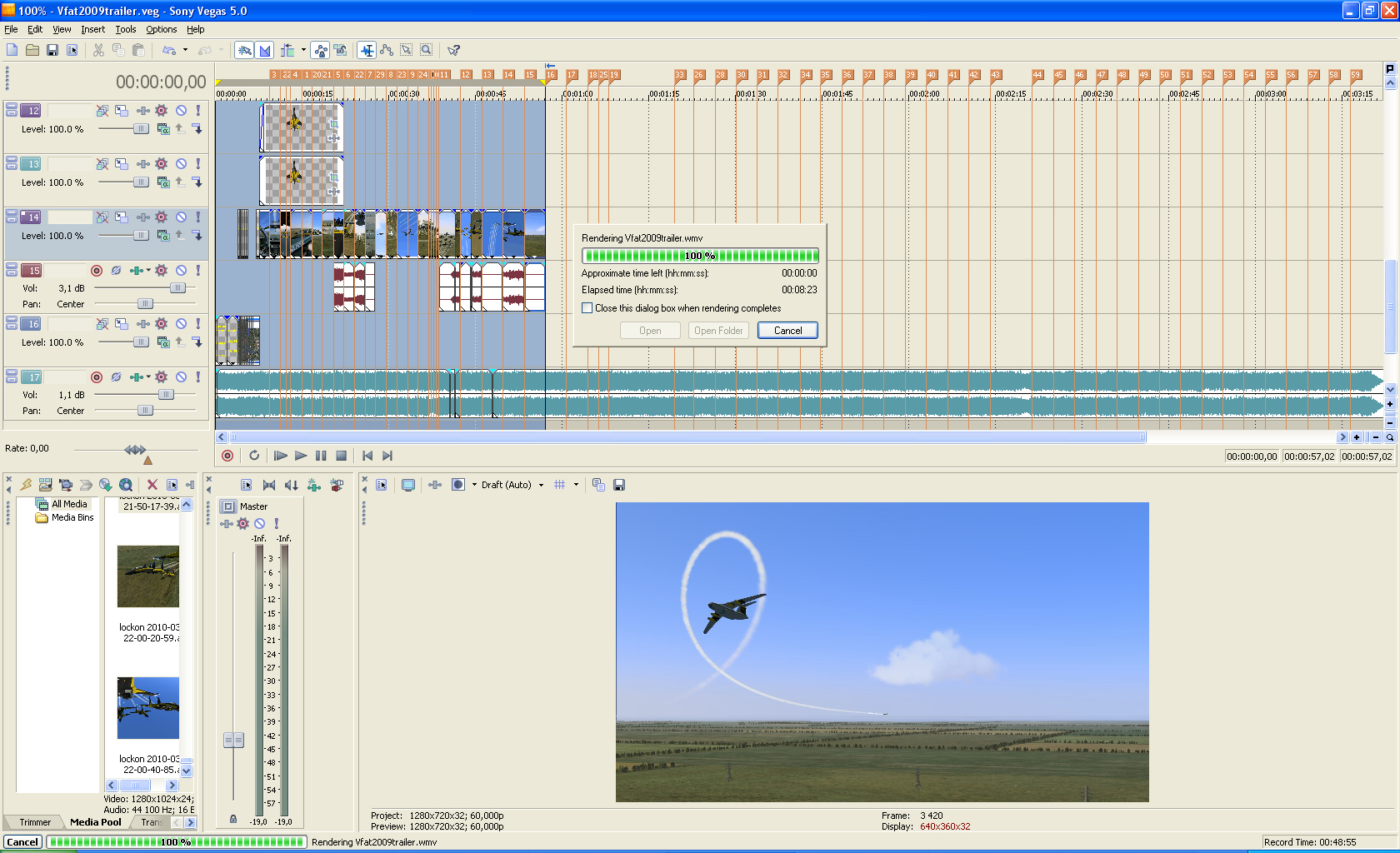Switch to the Trimmer tab

[35, 822]
